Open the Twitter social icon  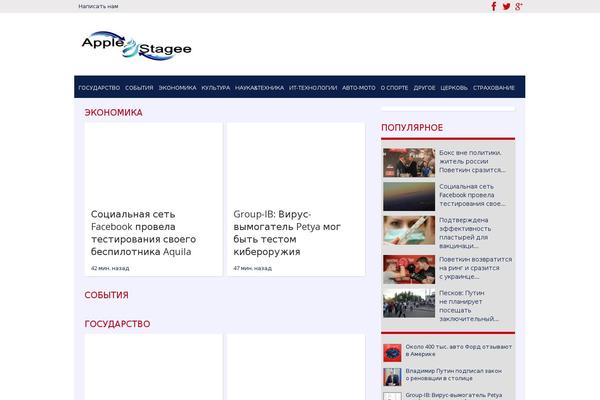point(506,7)
